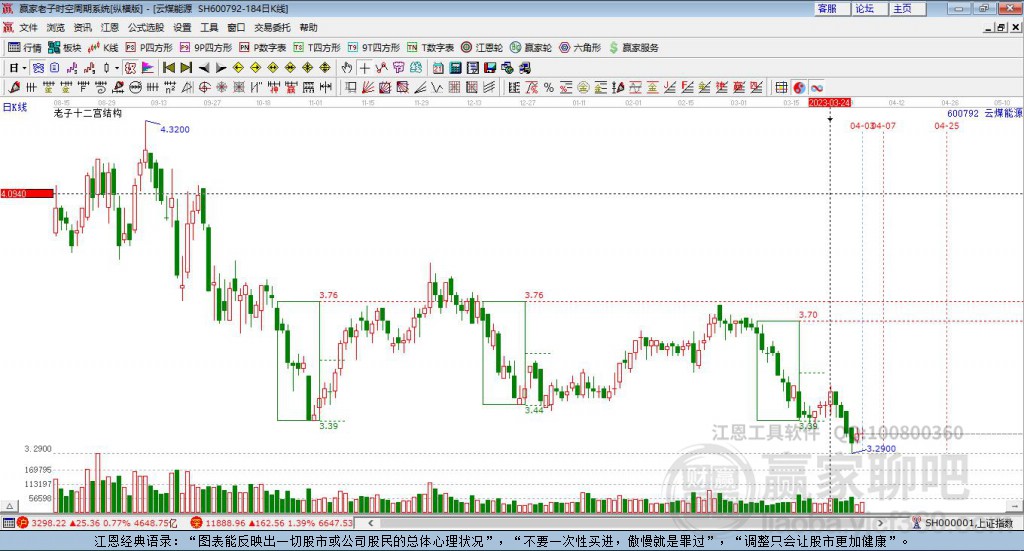Open the T四方形 tool
Viewport: 1024px width, 551px height.
point(317,48)
